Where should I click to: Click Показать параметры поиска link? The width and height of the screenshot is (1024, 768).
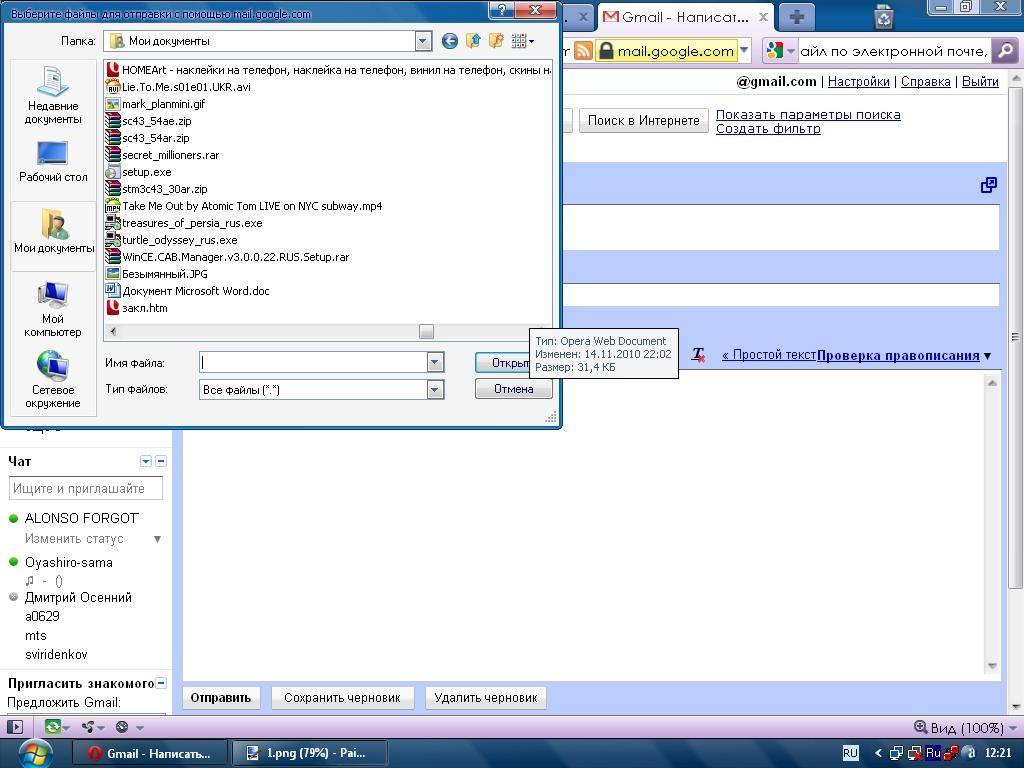click(808, 114)
